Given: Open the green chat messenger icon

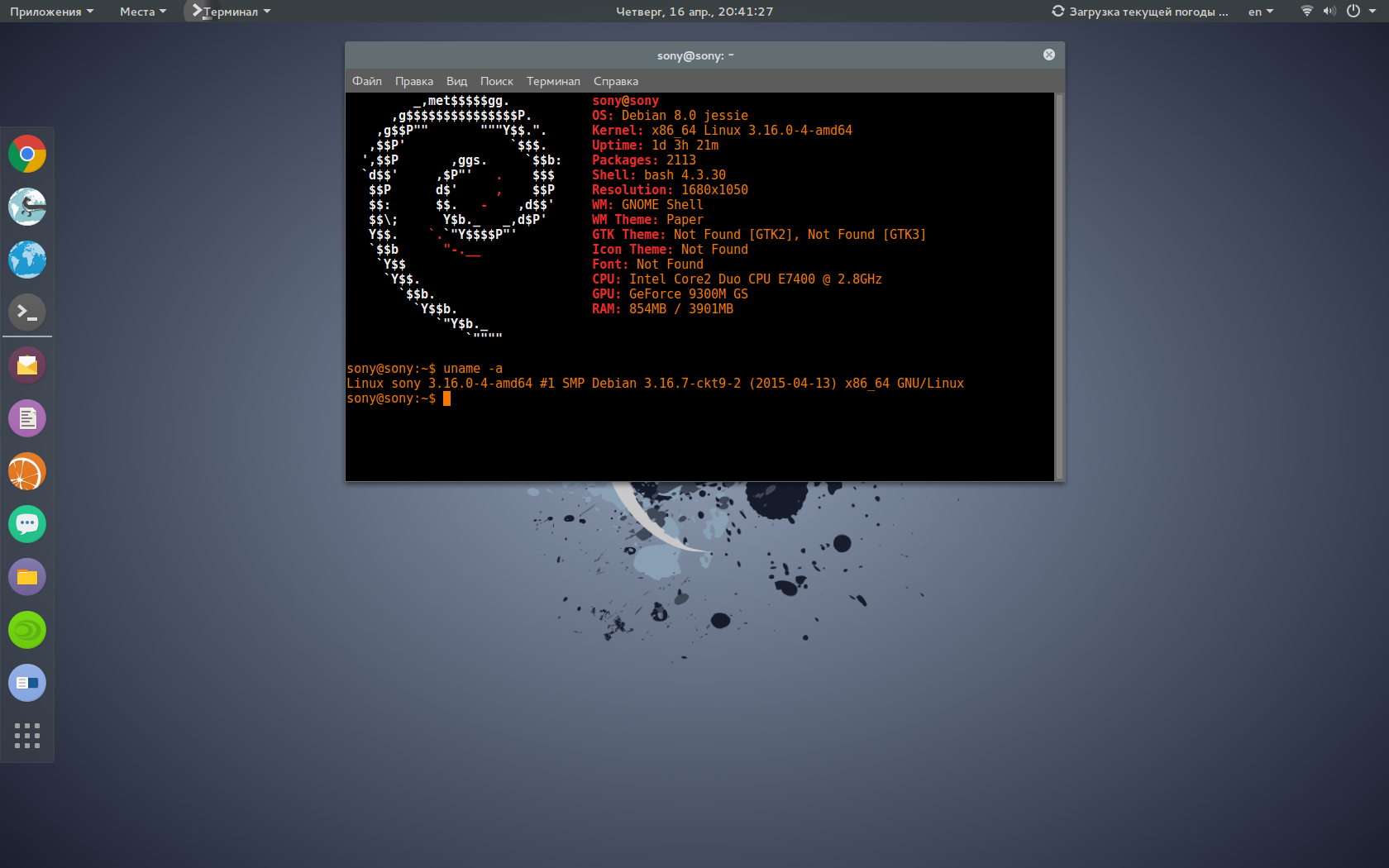Looking at the screenshot, I should [x=27, y=524].
